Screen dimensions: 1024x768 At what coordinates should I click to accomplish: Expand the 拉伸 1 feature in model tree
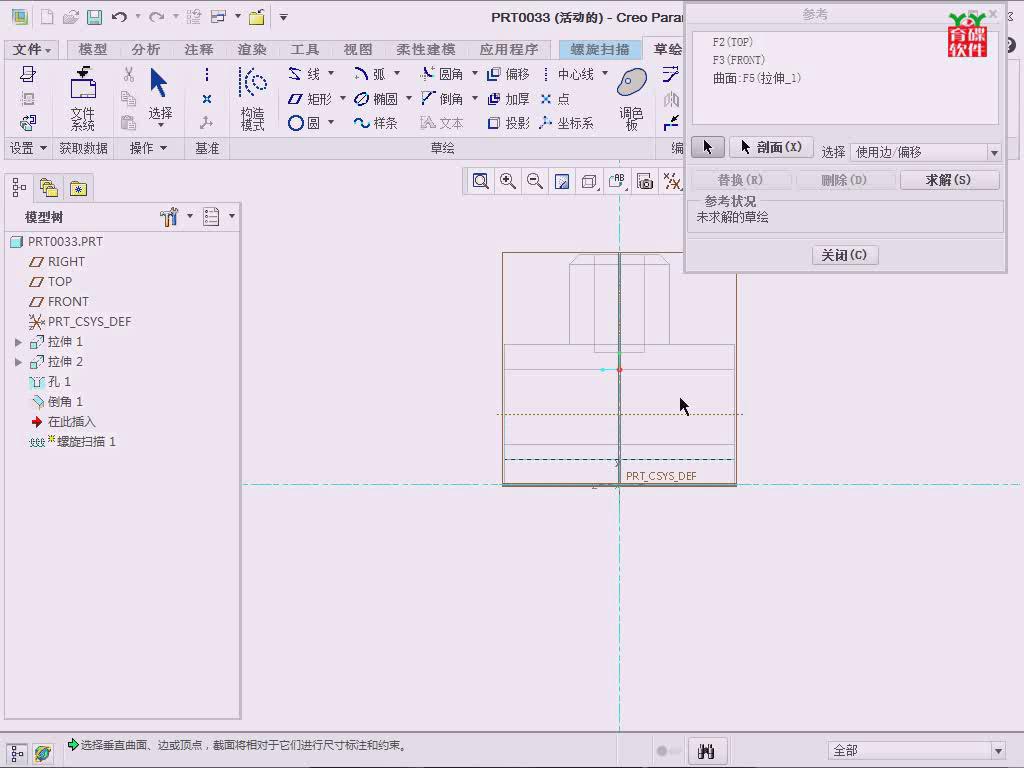(18, 342)
